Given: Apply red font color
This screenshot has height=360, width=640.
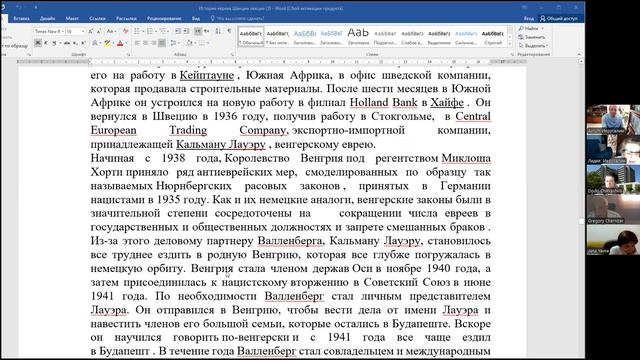Looking at the screenshot, I should click(120, 43).
